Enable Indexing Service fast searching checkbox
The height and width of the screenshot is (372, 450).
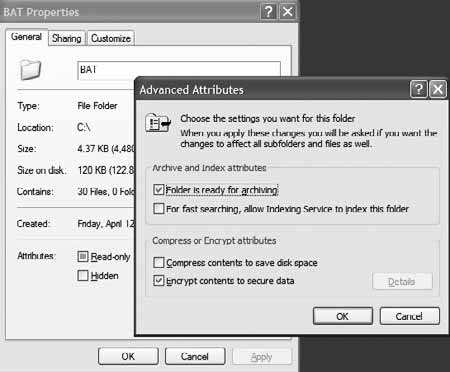click(159, 209)
